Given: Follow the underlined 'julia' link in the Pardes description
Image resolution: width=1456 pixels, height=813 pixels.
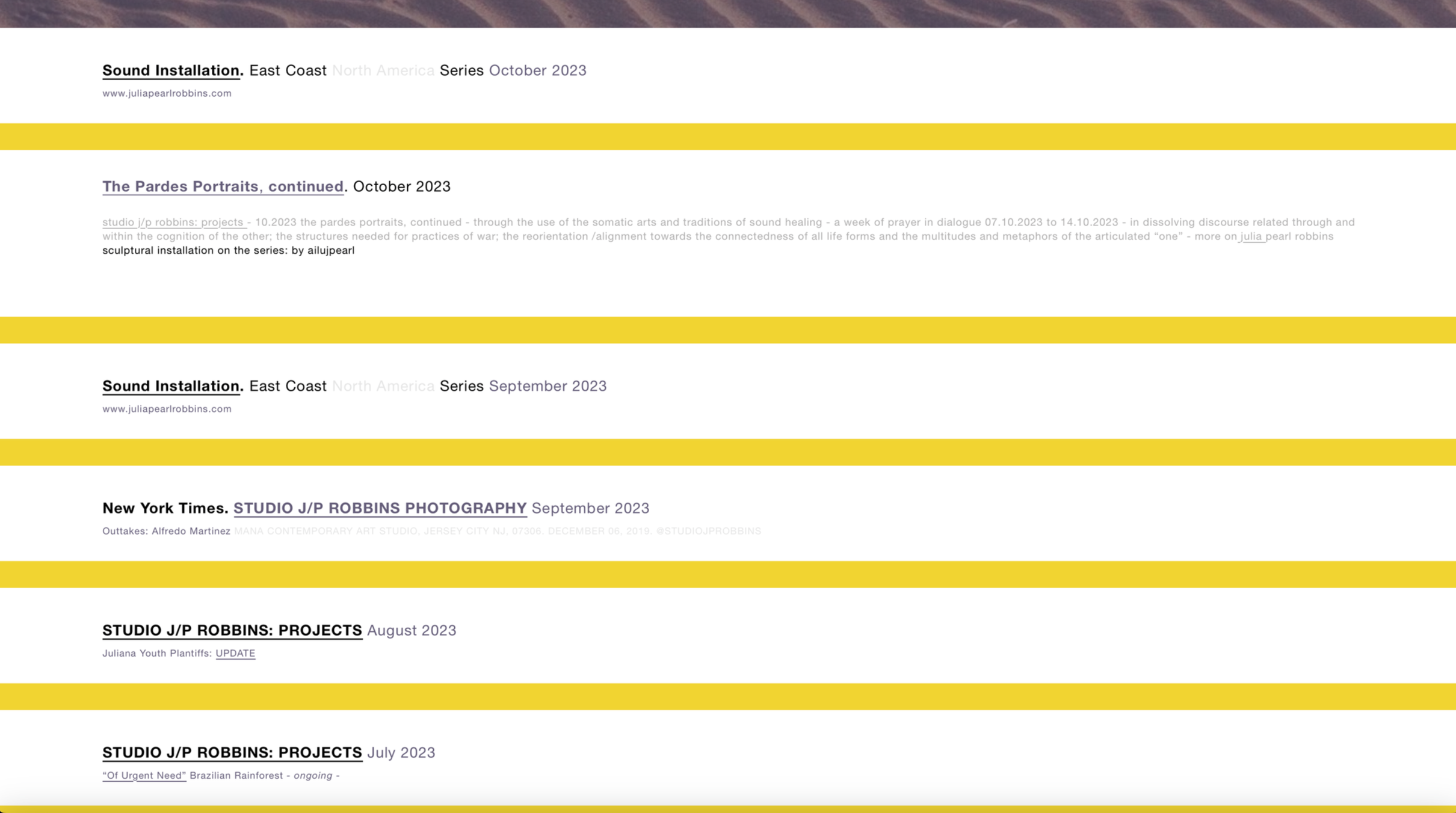Looking at the screenshot, I should [x=1251, y=236].
